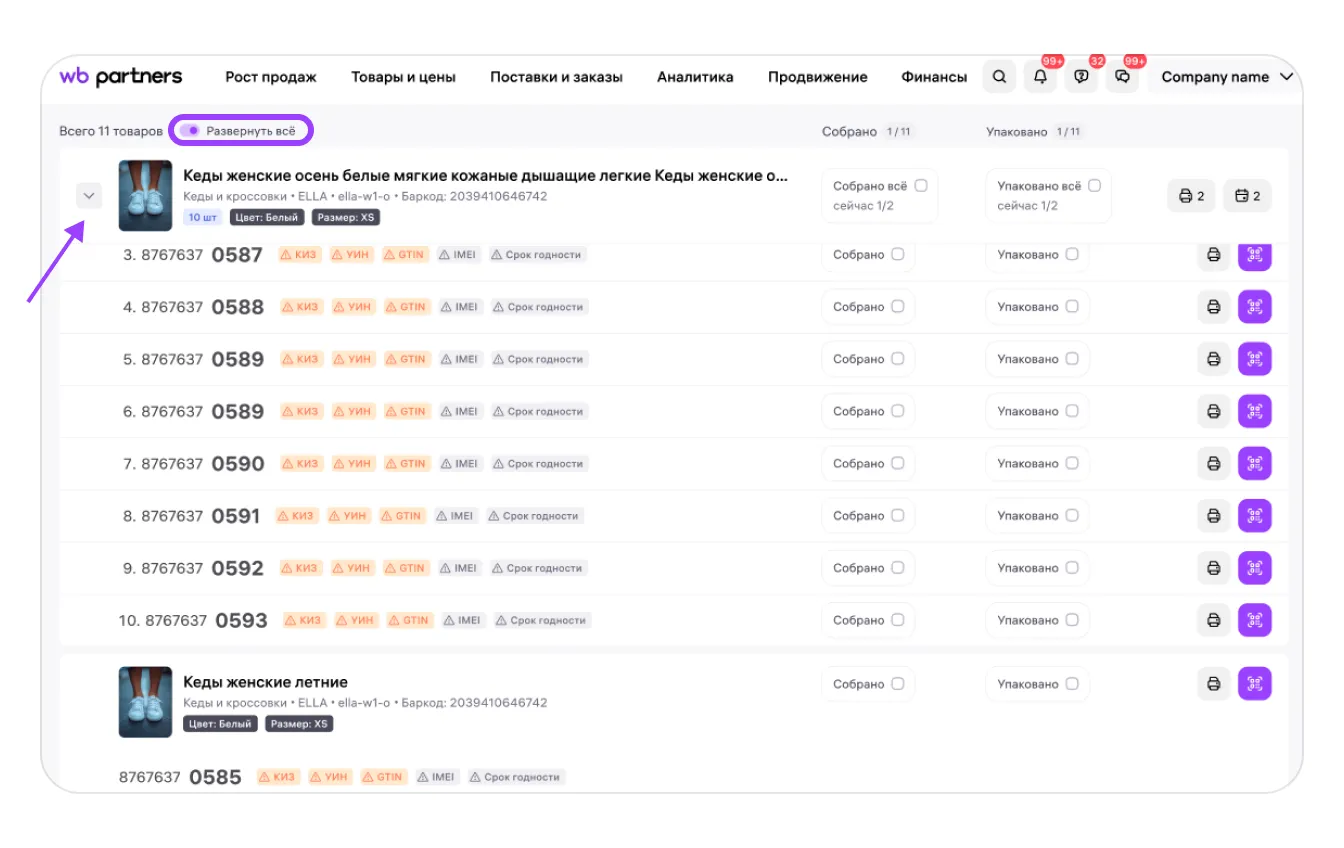Collapse the first product group chevron
The image size is (1344, 848).
[x=89, y=196]
